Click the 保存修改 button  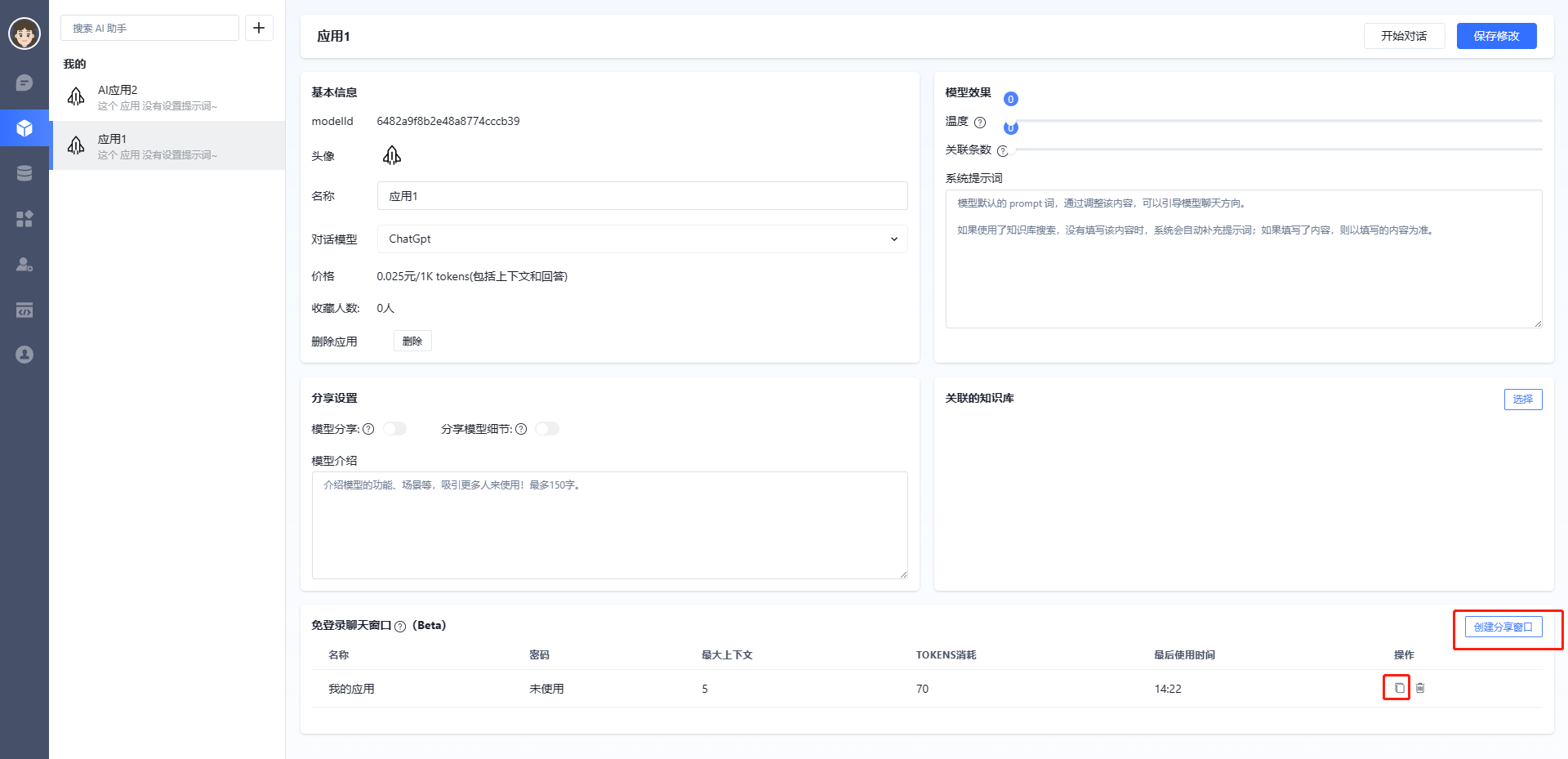click(x=1496, y=36)
